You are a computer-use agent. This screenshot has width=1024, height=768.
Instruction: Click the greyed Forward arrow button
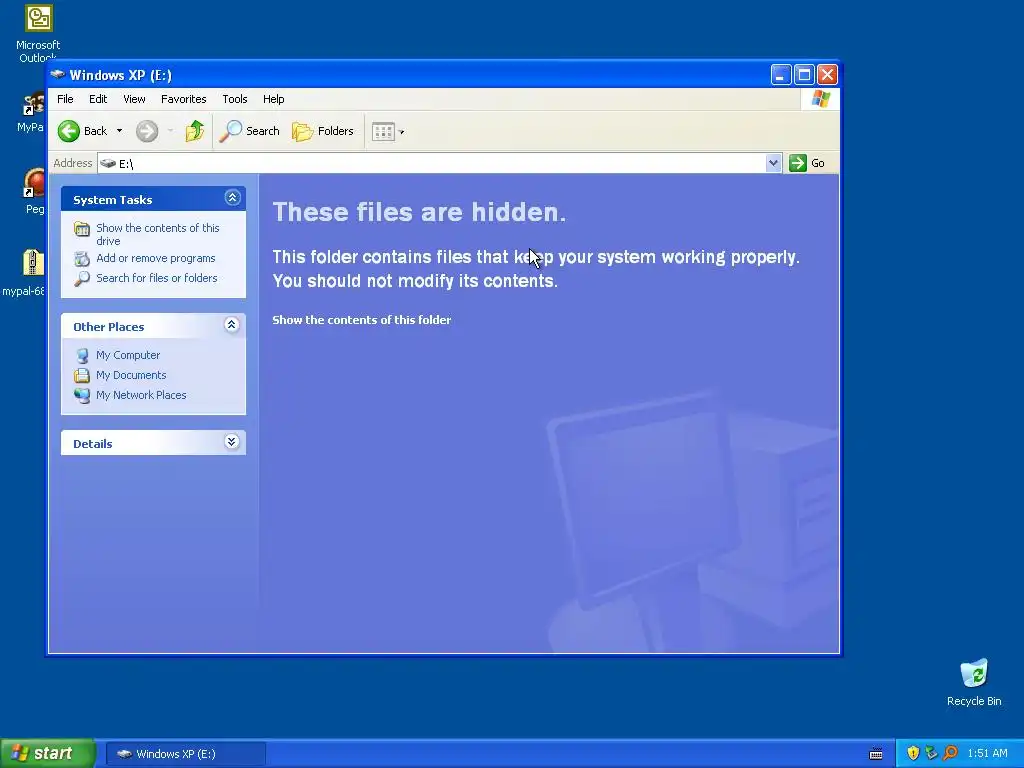(147, 131)
